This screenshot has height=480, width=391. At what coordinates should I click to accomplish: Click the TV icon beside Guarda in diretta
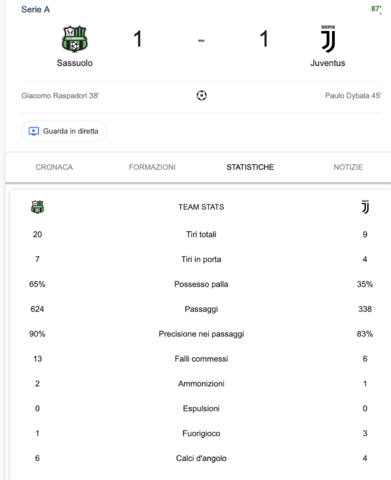(34, 131)
